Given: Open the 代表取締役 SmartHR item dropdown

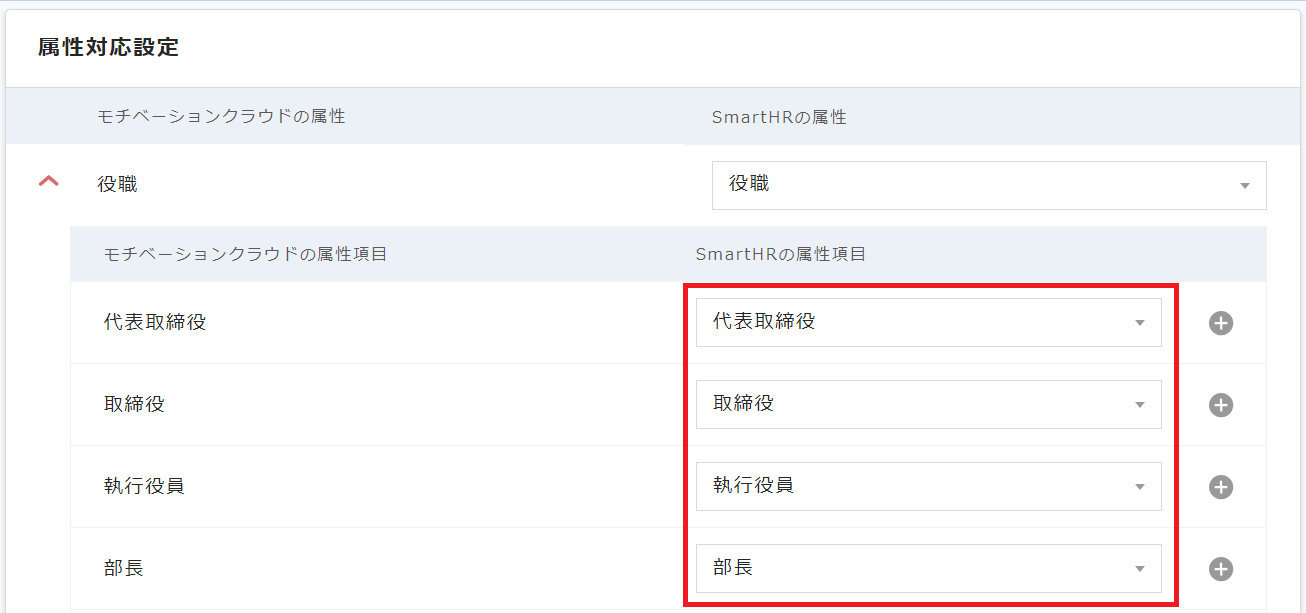Looking at the screenshot, I should [x=928, y=322].
